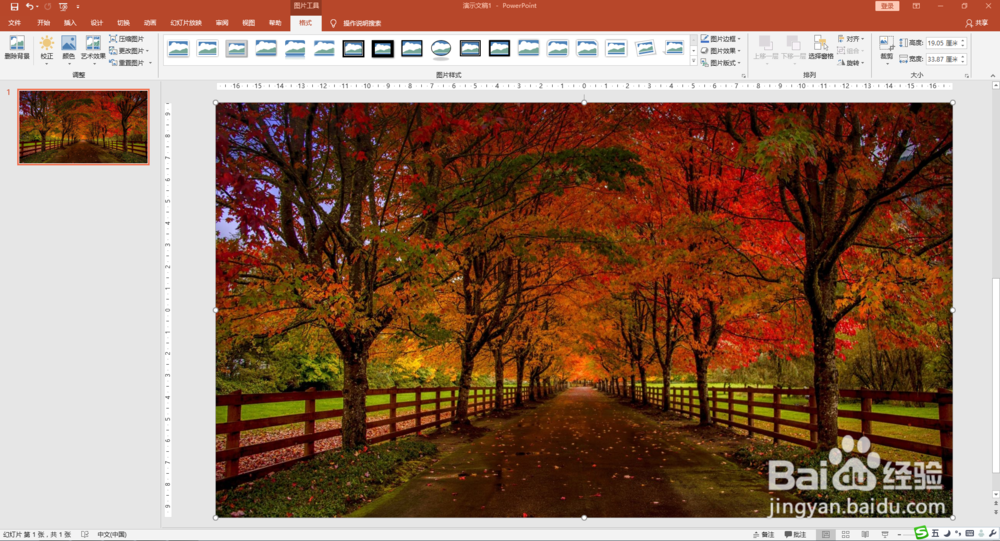Select slide 1 thumbnail in the slide panel
Viewport: 1000px width, 541px height.
tap(84, 127)
